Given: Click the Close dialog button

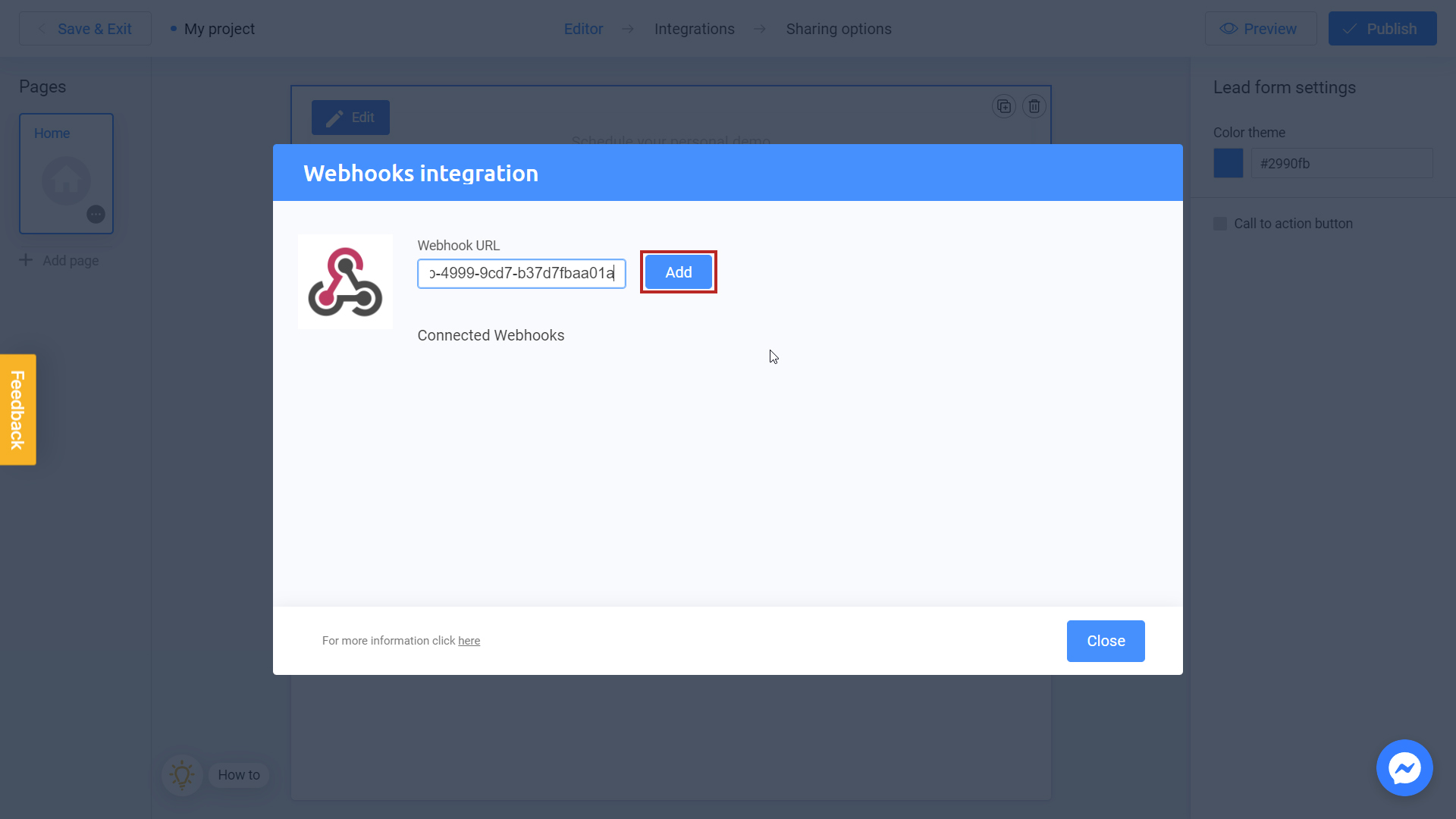Looking at the screenshot, I should pyautogui.click(x=1106, y=641).
